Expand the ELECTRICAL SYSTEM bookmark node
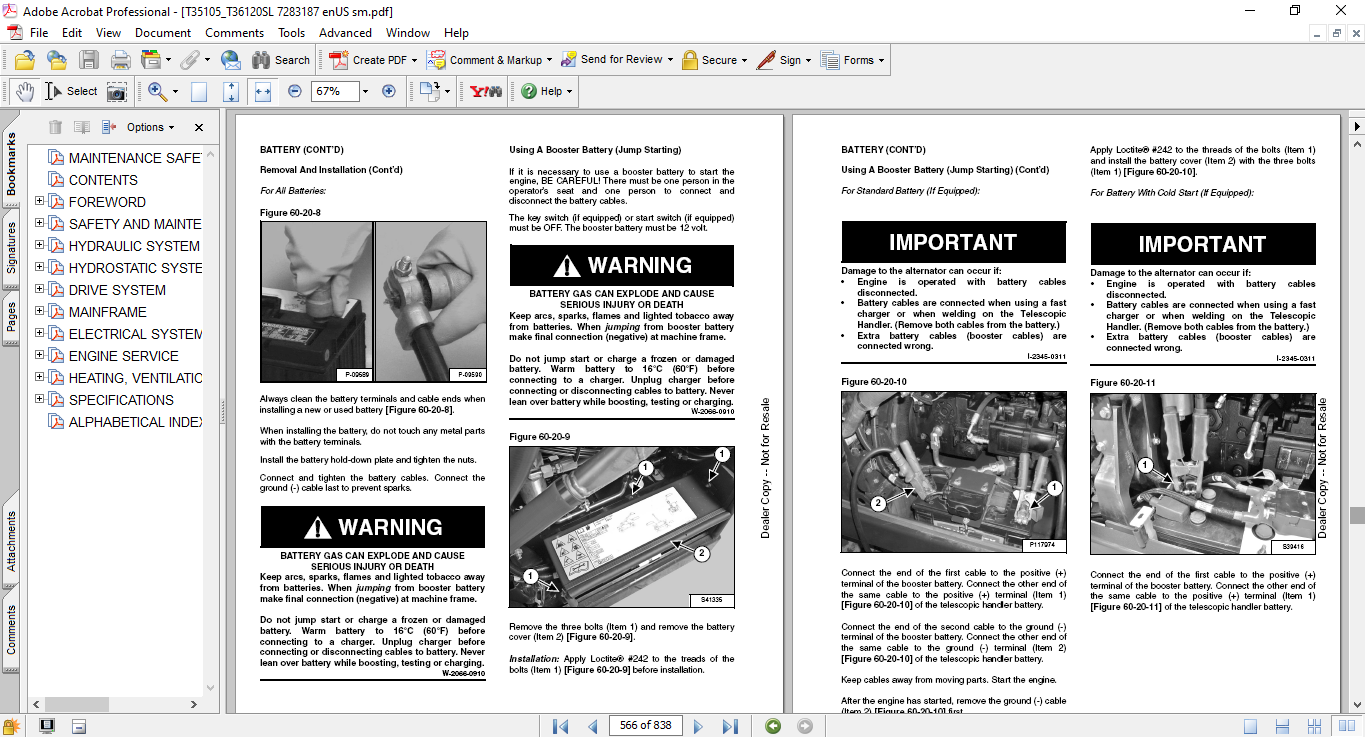 click(39, 333)
